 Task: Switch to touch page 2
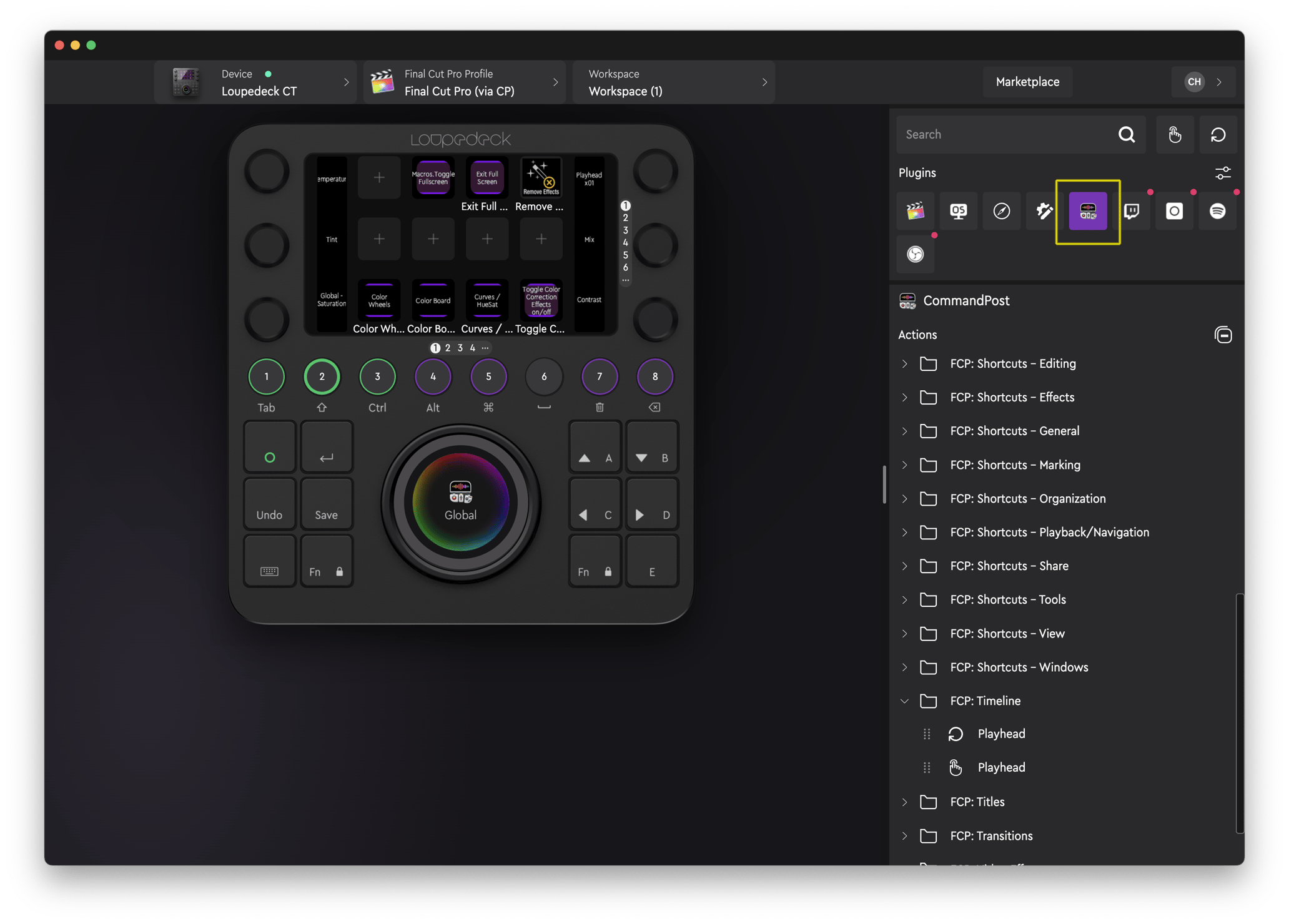(x=448, y=348)
